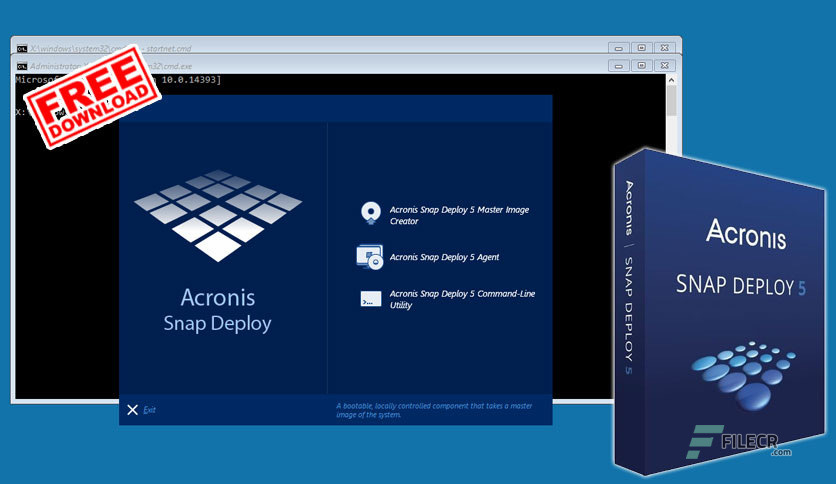Maximize the Administrator cmd.exe window

click(x=642, y=66)
